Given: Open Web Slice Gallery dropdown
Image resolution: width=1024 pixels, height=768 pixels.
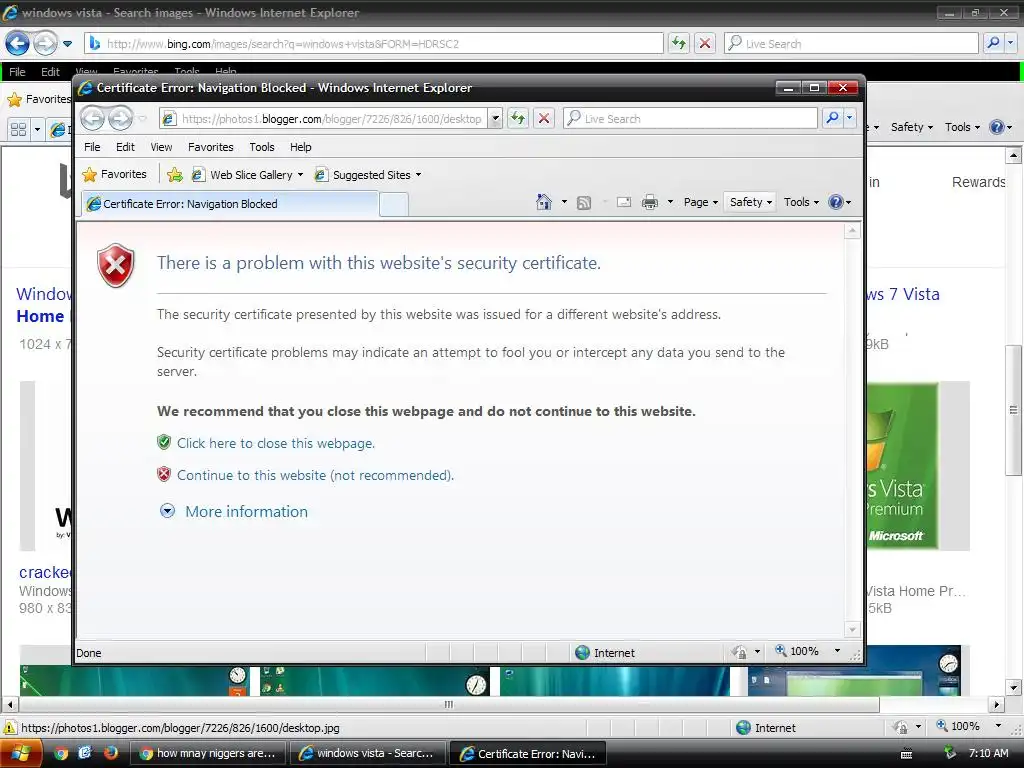Looking at the screenshot, I should (300, 174).
